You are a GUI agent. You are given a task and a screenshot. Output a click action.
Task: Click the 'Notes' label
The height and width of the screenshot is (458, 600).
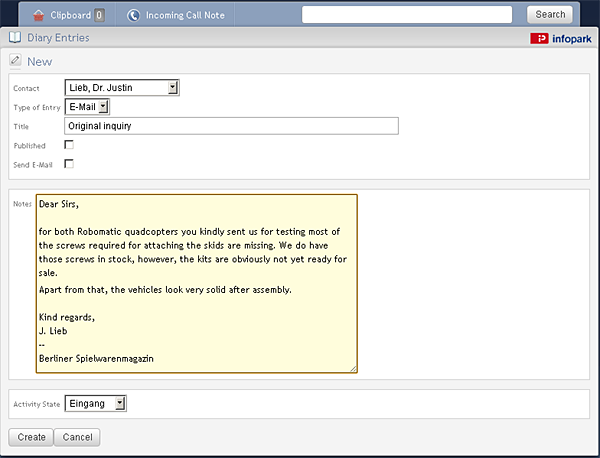pyautogui.click(x=22, y=204)
